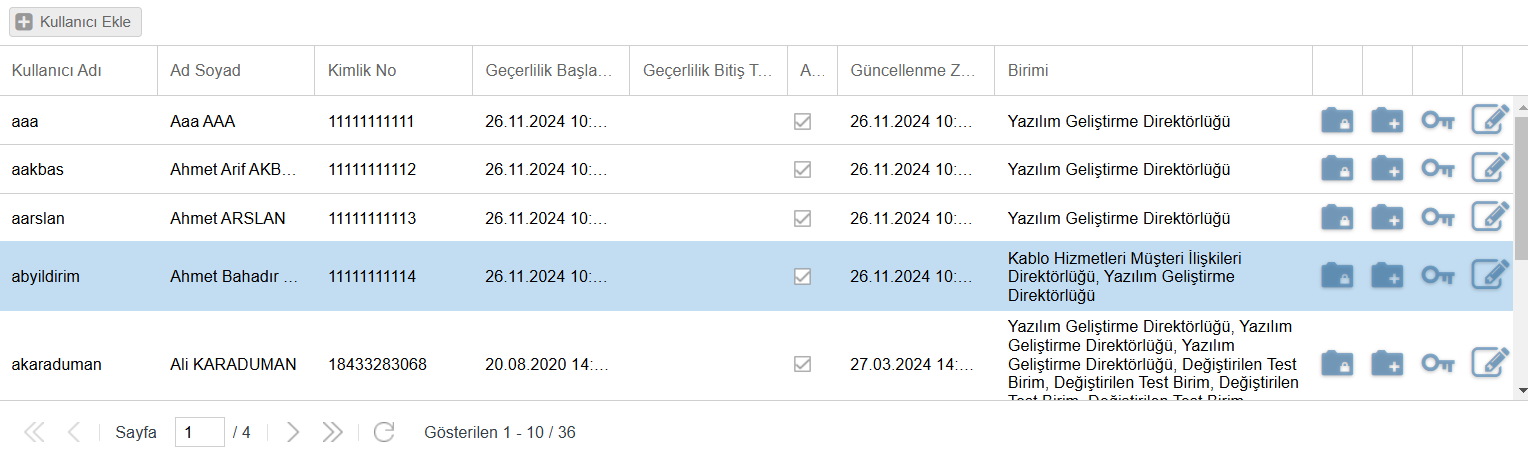Image resolution: width=1528 pixels, height=462 pixels.
Task: Click folder-plus icon for abyildirim row
Action: click(1387, 276)
